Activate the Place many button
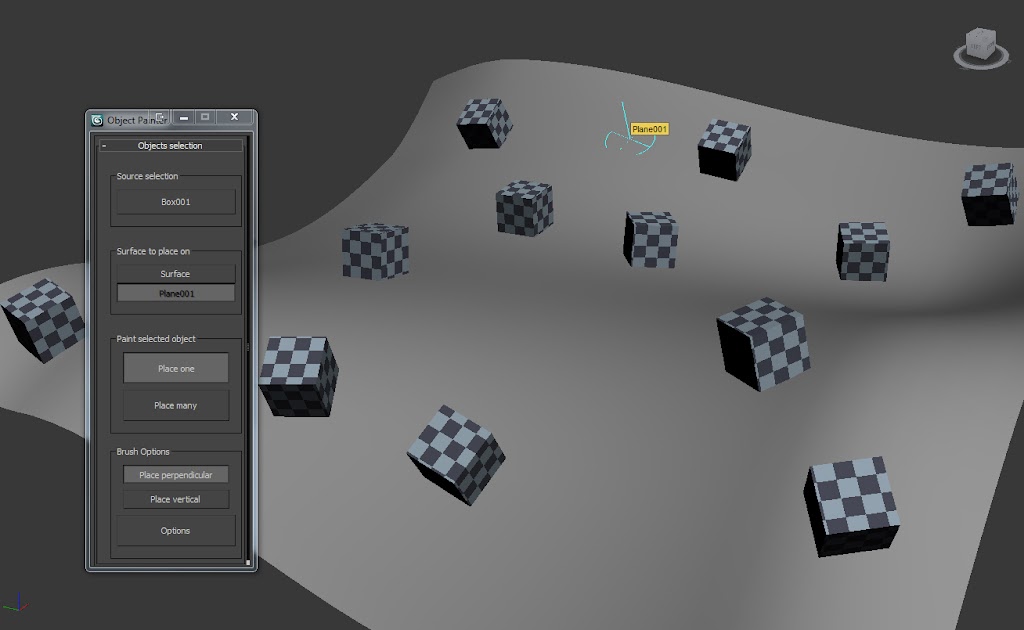This screenshot has width=1024, height=630. tap(176, 405)
